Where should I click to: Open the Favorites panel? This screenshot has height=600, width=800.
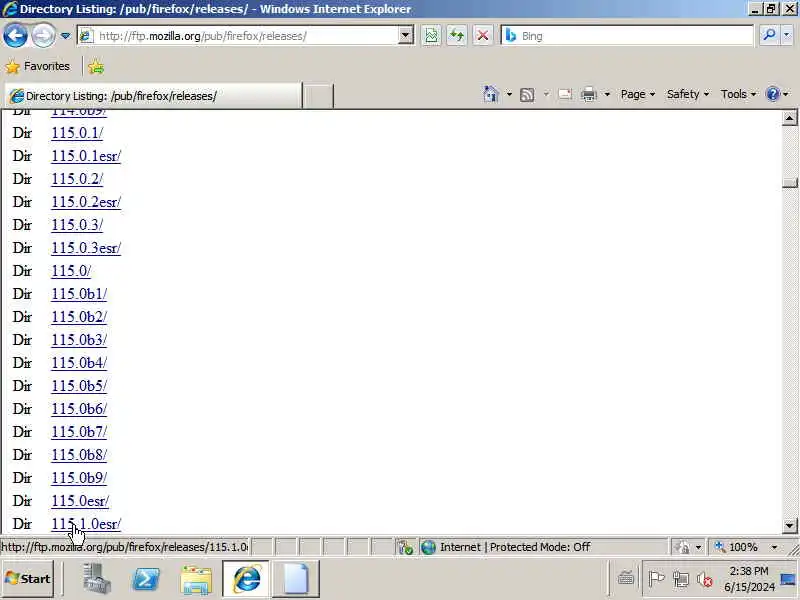point(38,66)
